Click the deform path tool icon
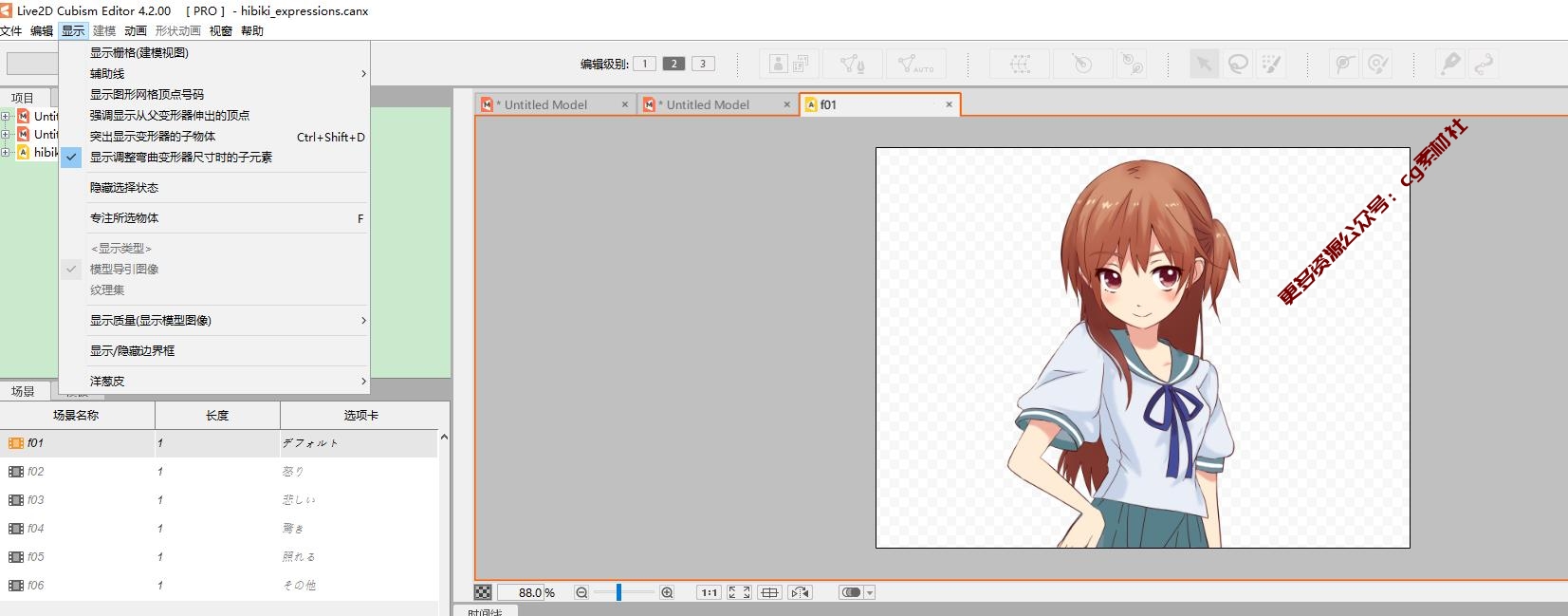The width and height of the screenshot is (1568, 616). pyautogui.click(x=1344, y=64)
